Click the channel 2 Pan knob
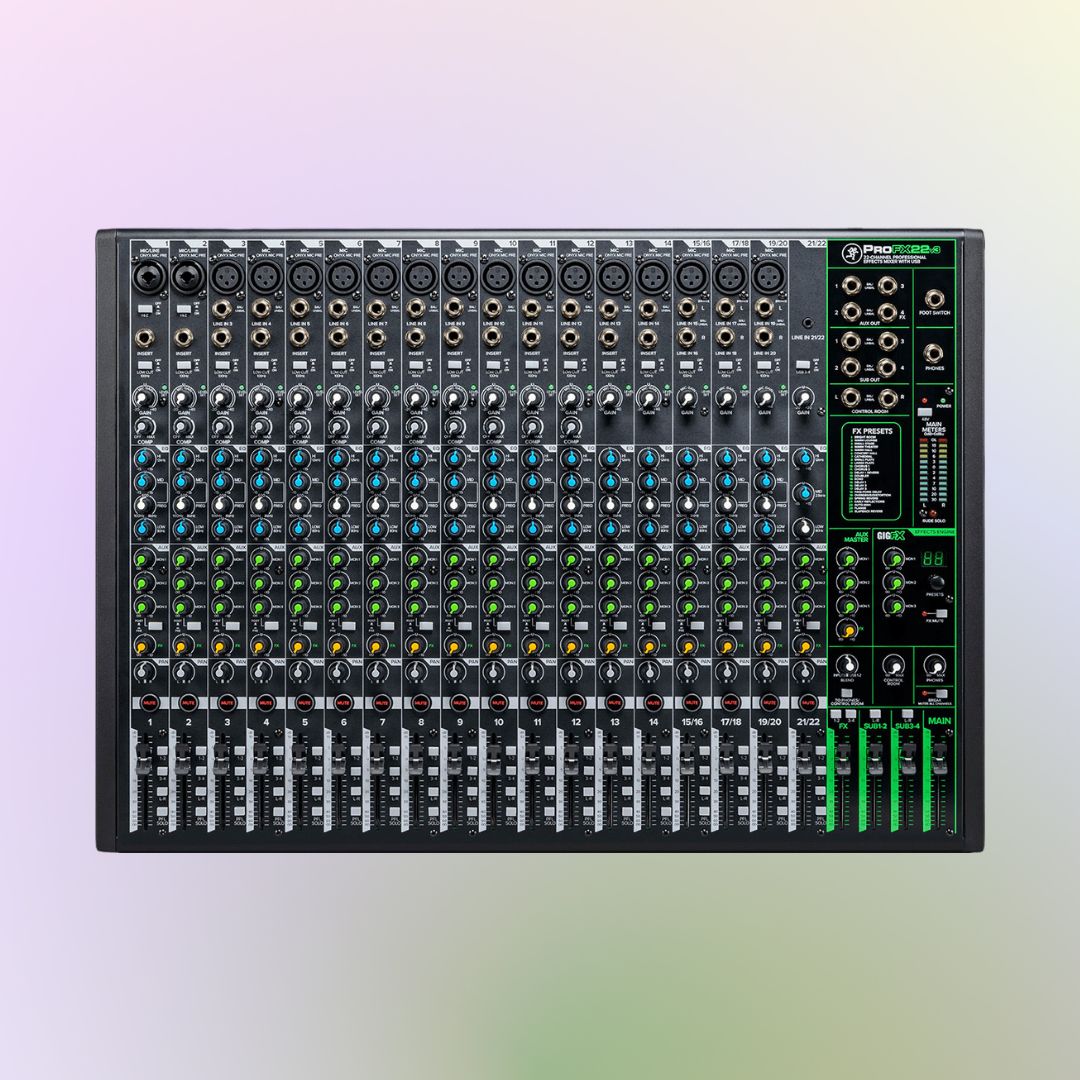Viewport: 1080px width, 1080px height. pos(182,672)
